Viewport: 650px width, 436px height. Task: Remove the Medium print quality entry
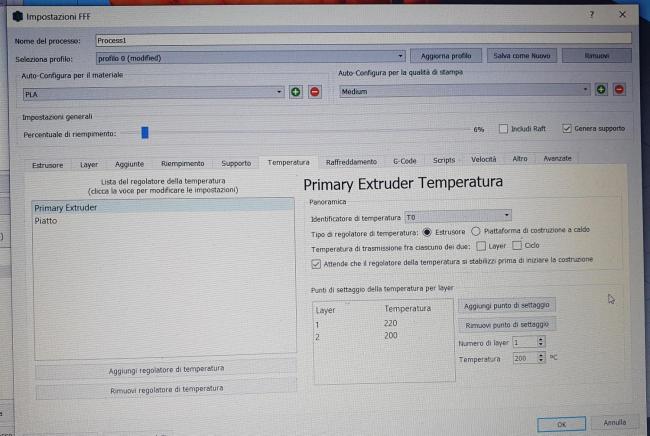[619, 89]
